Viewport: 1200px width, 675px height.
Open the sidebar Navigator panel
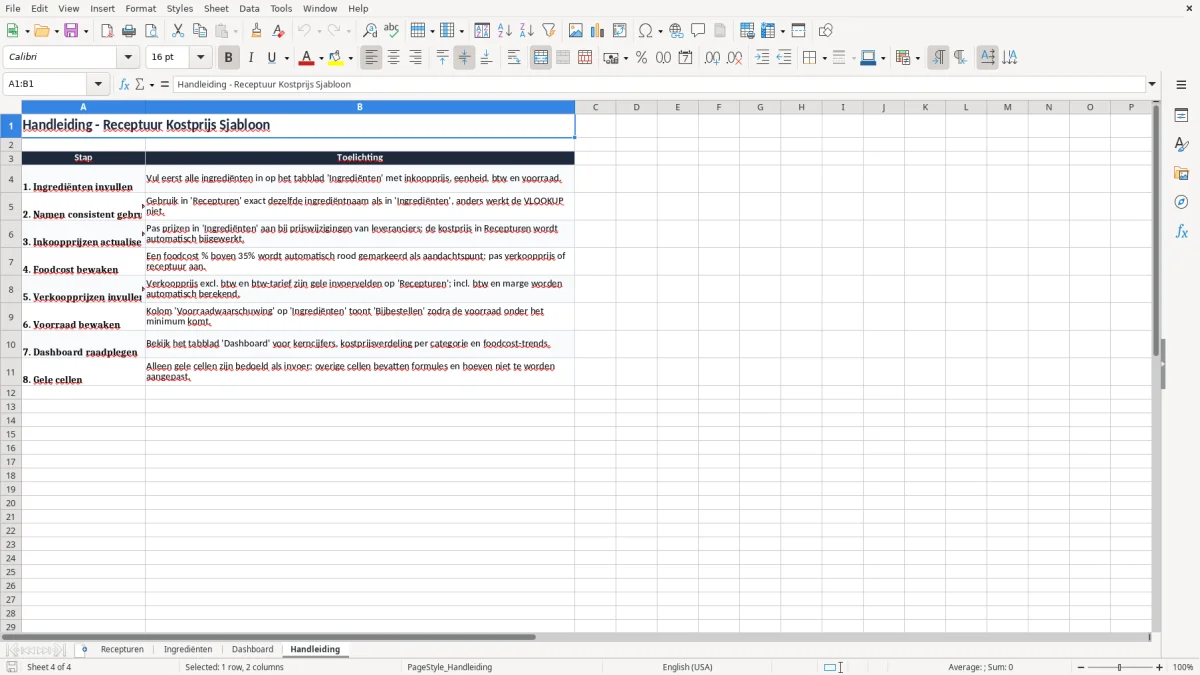pos(1181,202)
